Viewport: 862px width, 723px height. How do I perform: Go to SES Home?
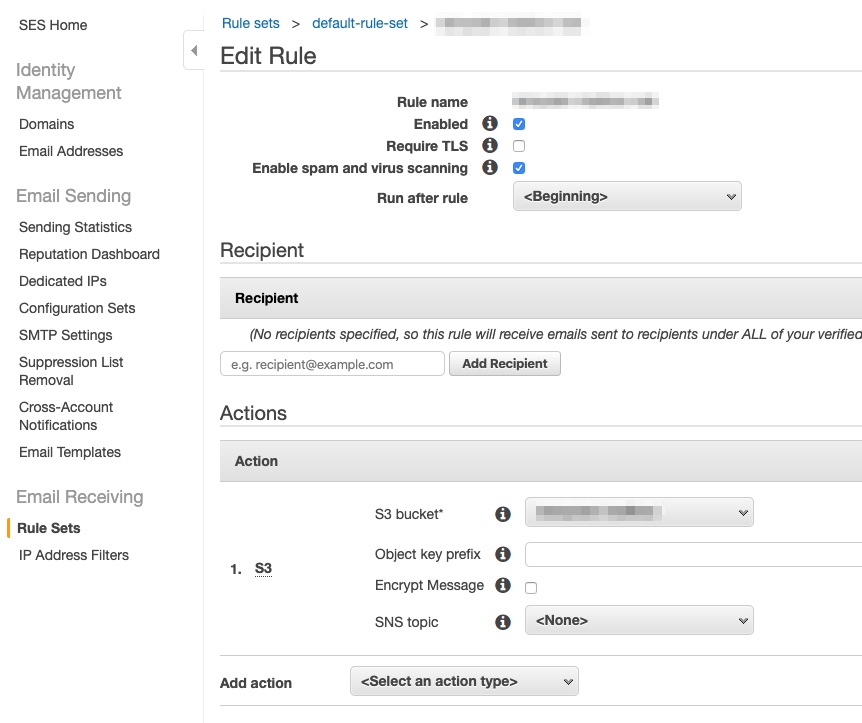click(53, 25)
